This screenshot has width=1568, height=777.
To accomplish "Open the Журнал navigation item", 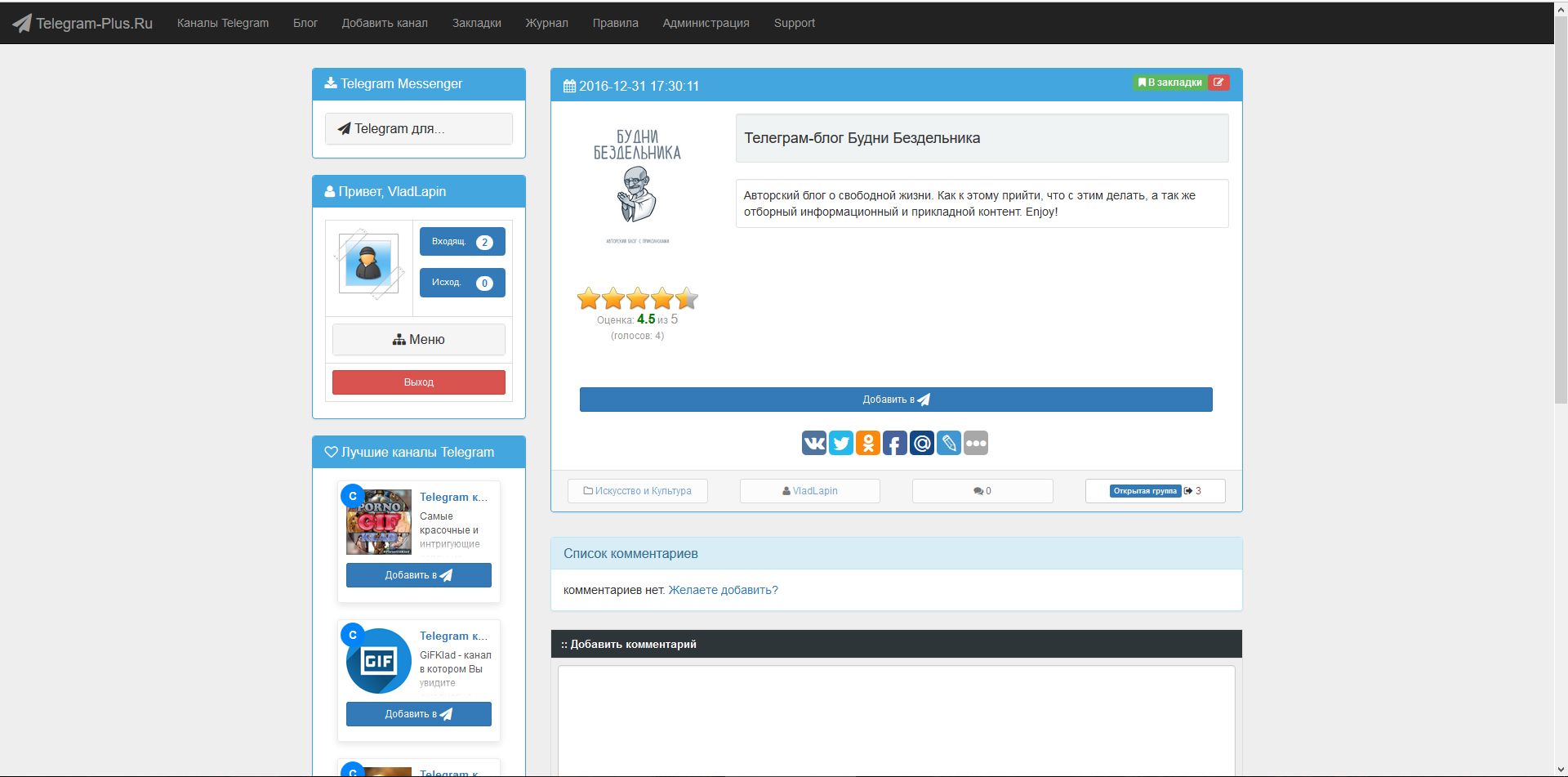I will 546,23.
